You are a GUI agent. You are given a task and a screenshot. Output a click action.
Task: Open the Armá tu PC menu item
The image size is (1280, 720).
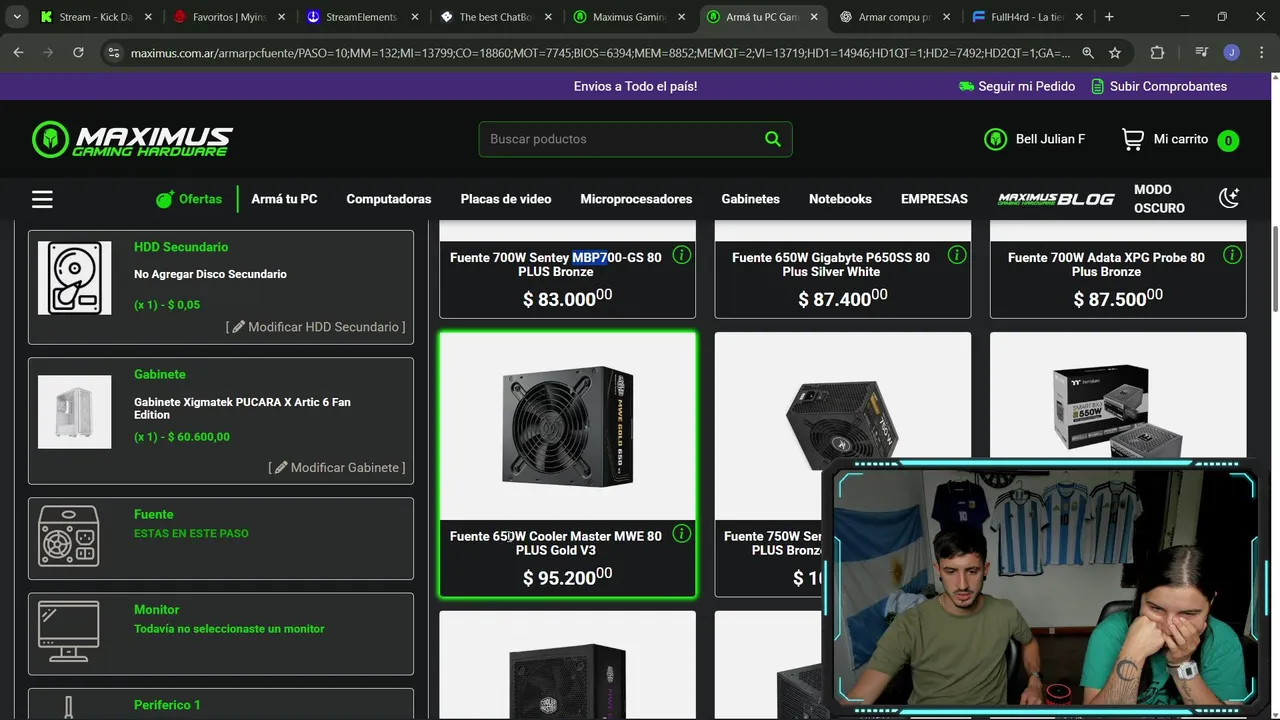click(284, 199)
